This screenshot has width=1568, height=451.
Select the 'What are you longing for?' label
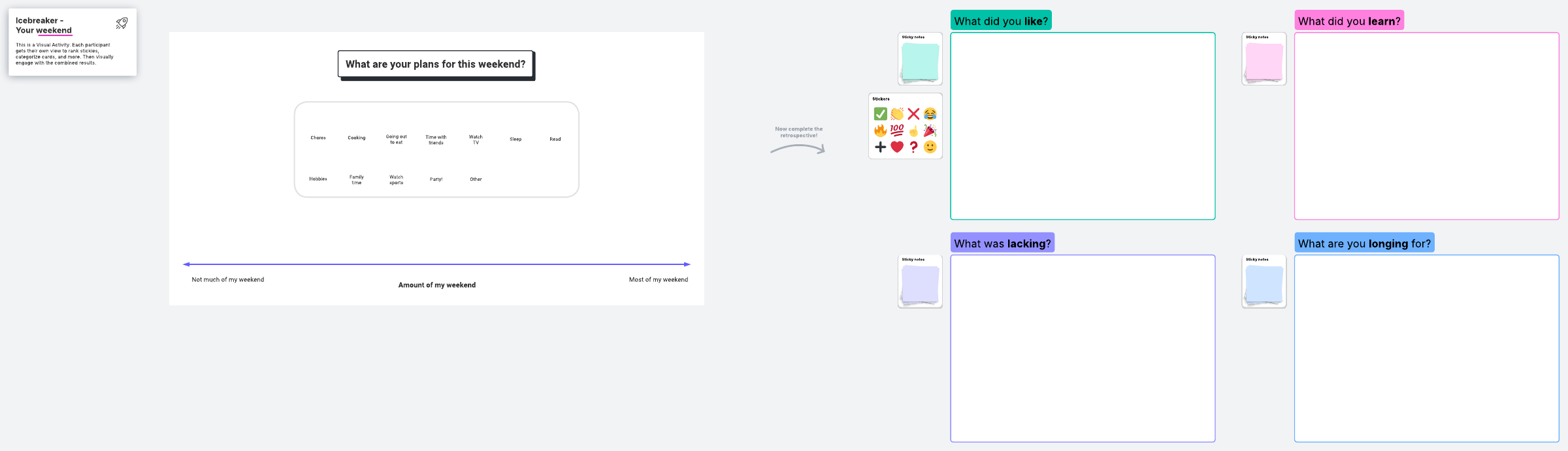click(1364, 243)
